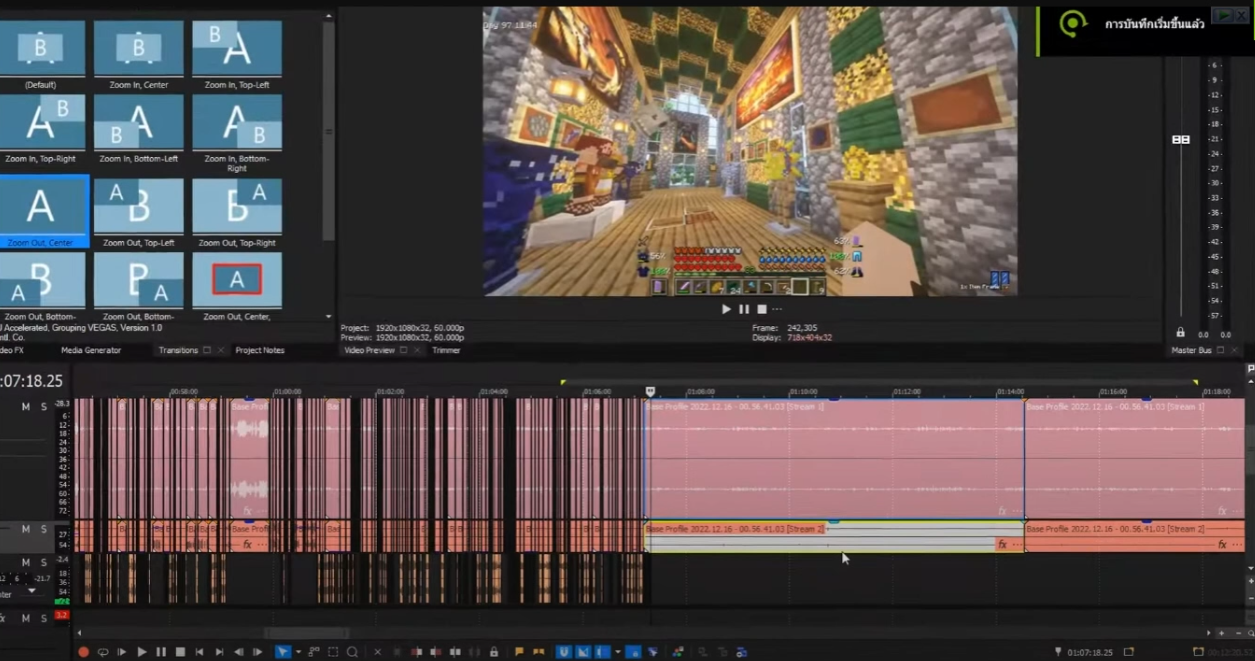The width and height of the screenshot is (1255, 661).
Task: Open event FX on right Stream 1 clip
Action: pos(1222,511)
